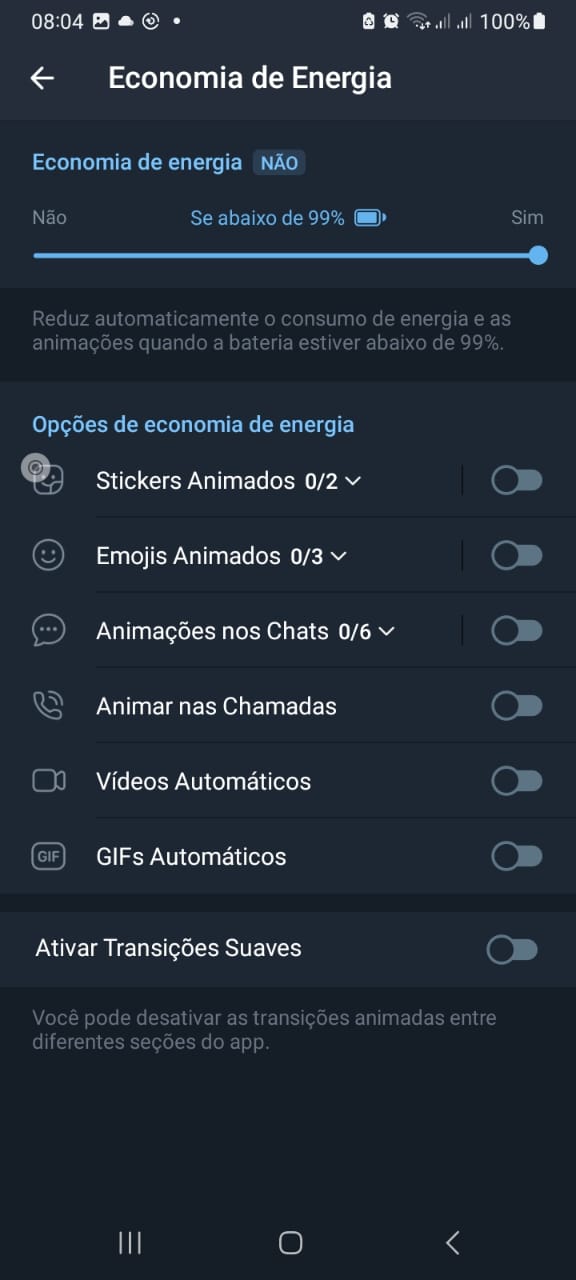Expand the Emojis Animados 0/3 chevron

coord(338,556)
